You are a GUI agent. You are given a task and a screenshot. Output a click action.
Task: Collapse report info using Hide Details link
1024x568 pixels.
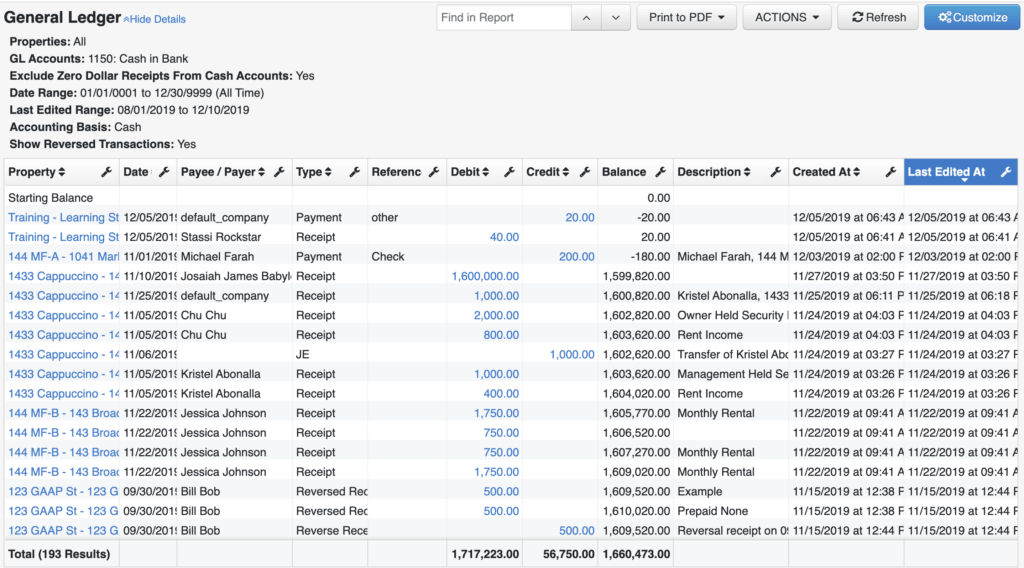155,20
